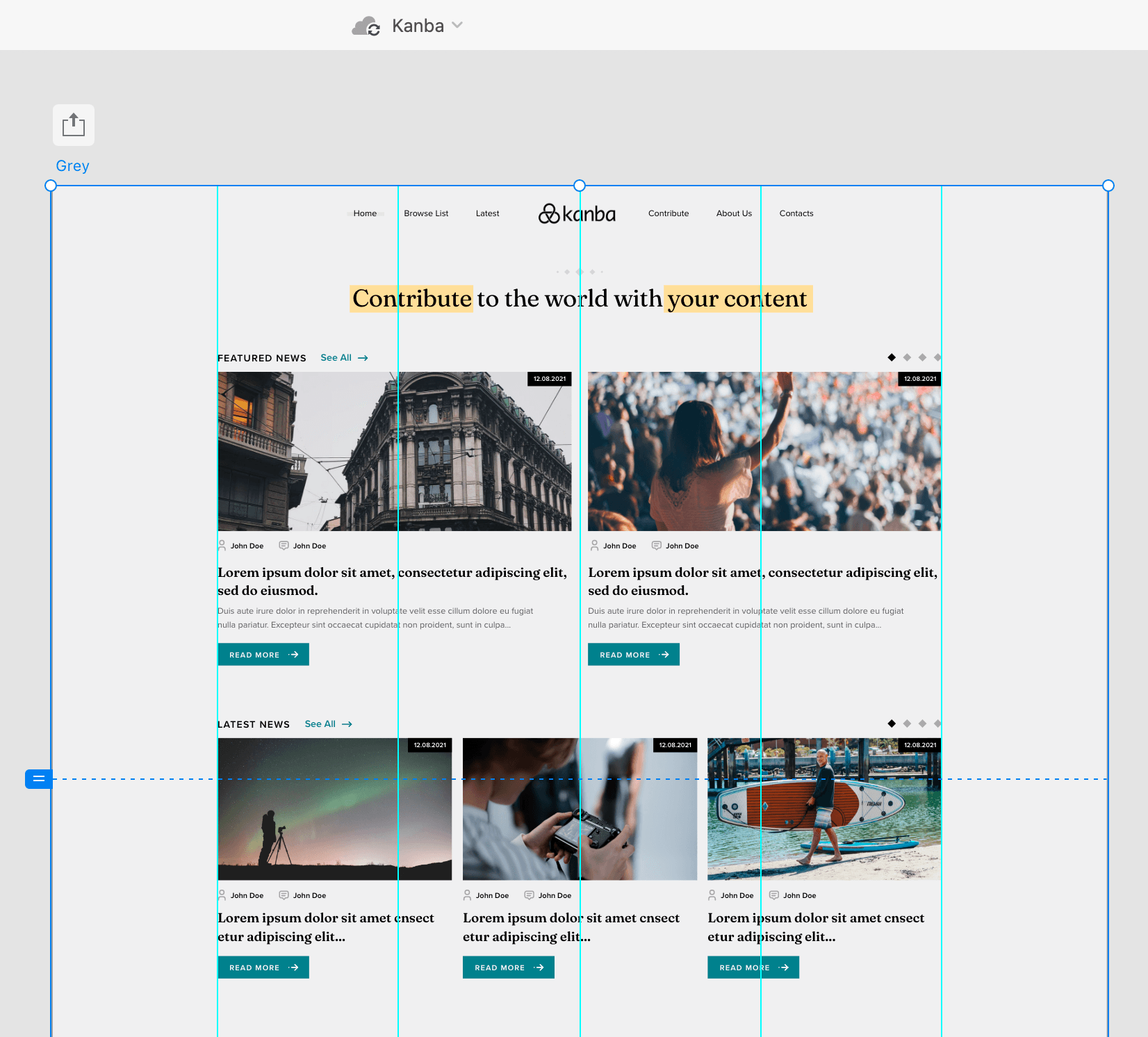Click the concert crowd featured image
The height and width of the screenshot is (1037, 1148).
(764, 451)
